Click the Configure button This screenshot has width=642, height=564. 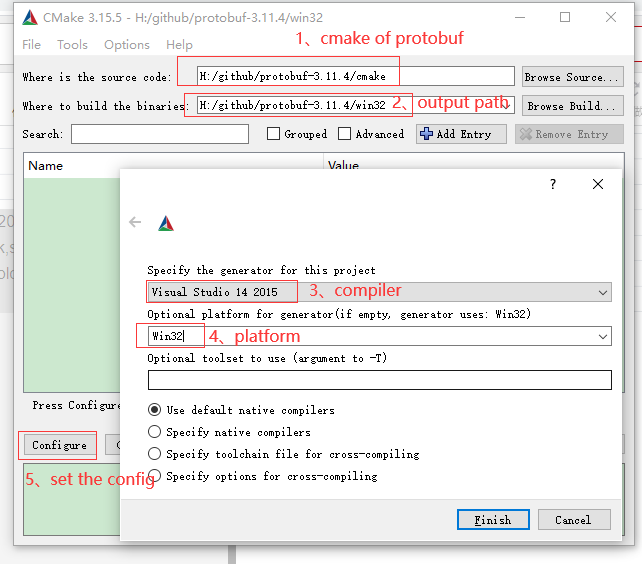pyautogui.click(x=60, y=445)
